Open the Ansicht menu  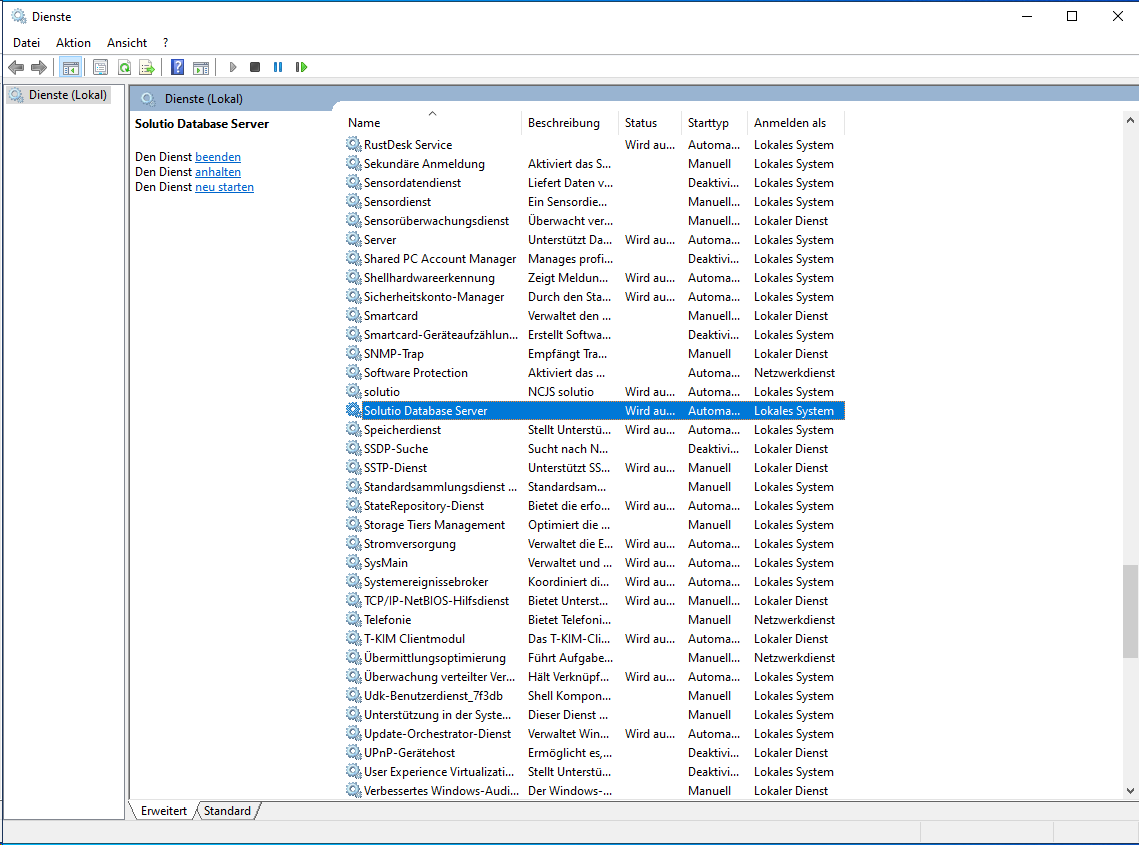pyautogui.click(x=127, y=43)
